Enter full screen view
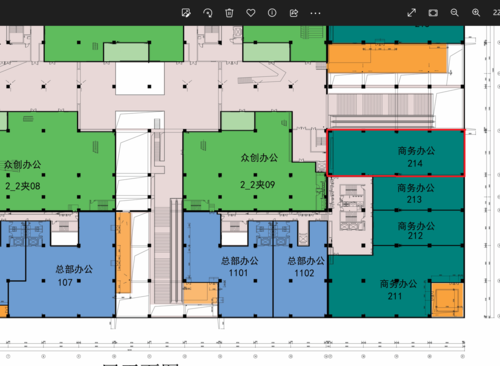 [x=412, y=13]
